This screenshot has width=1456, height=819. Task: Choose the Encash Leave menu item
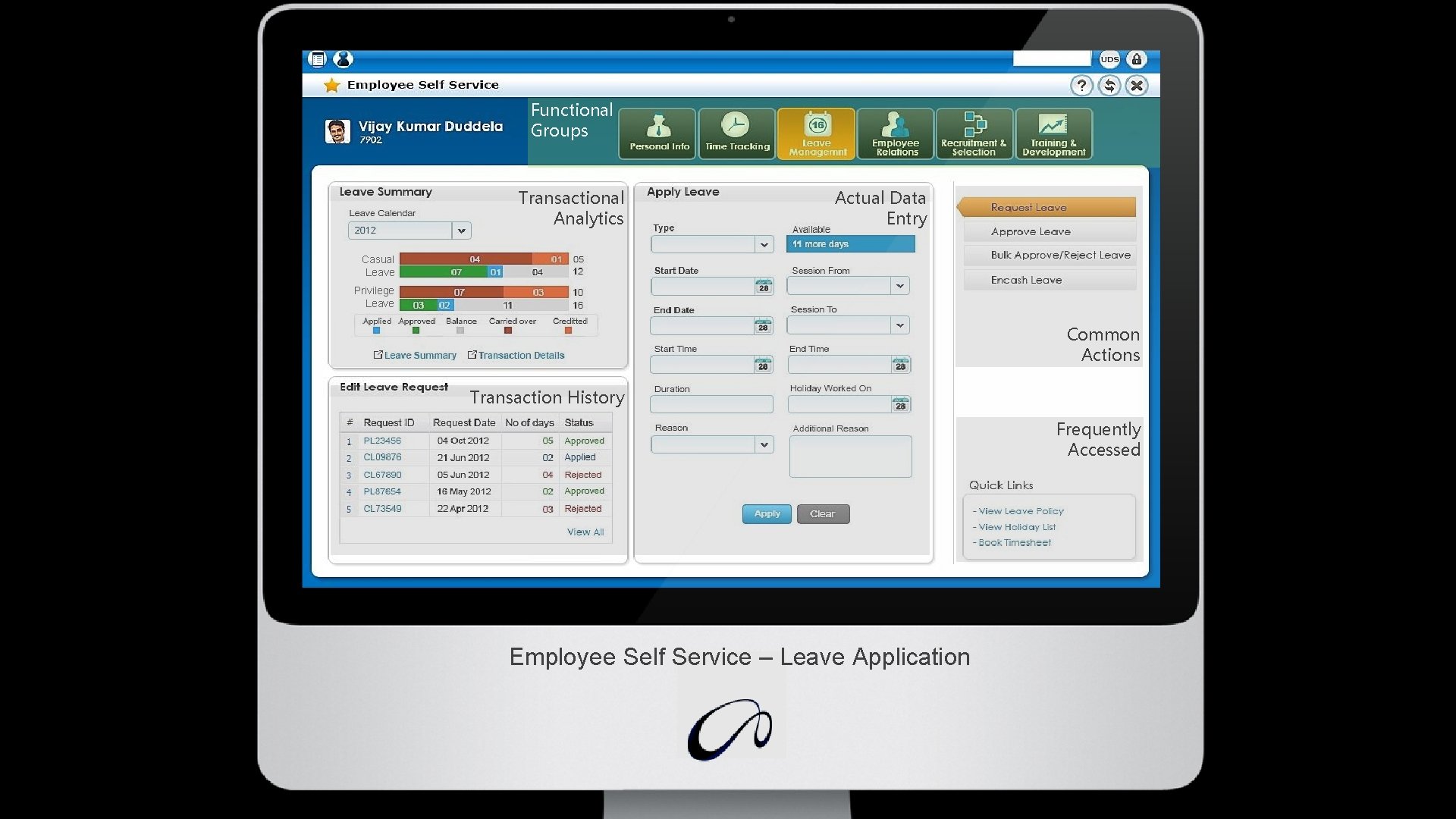1025,280
